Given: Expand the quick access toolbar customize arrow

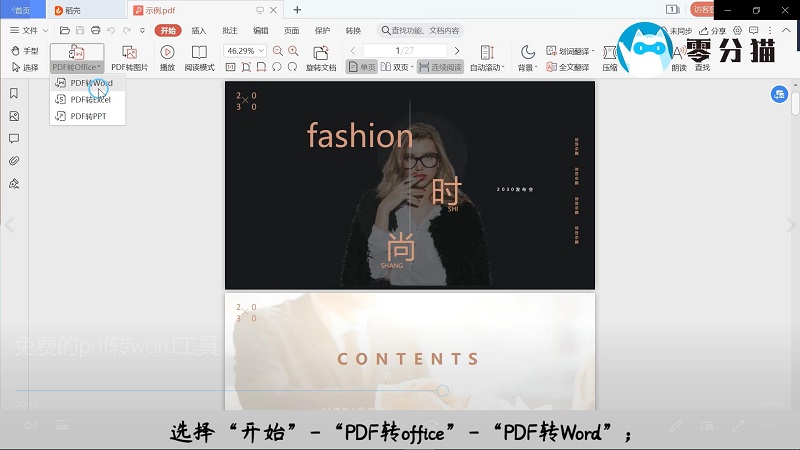Looking at the screenshot, I should point(142,31).
